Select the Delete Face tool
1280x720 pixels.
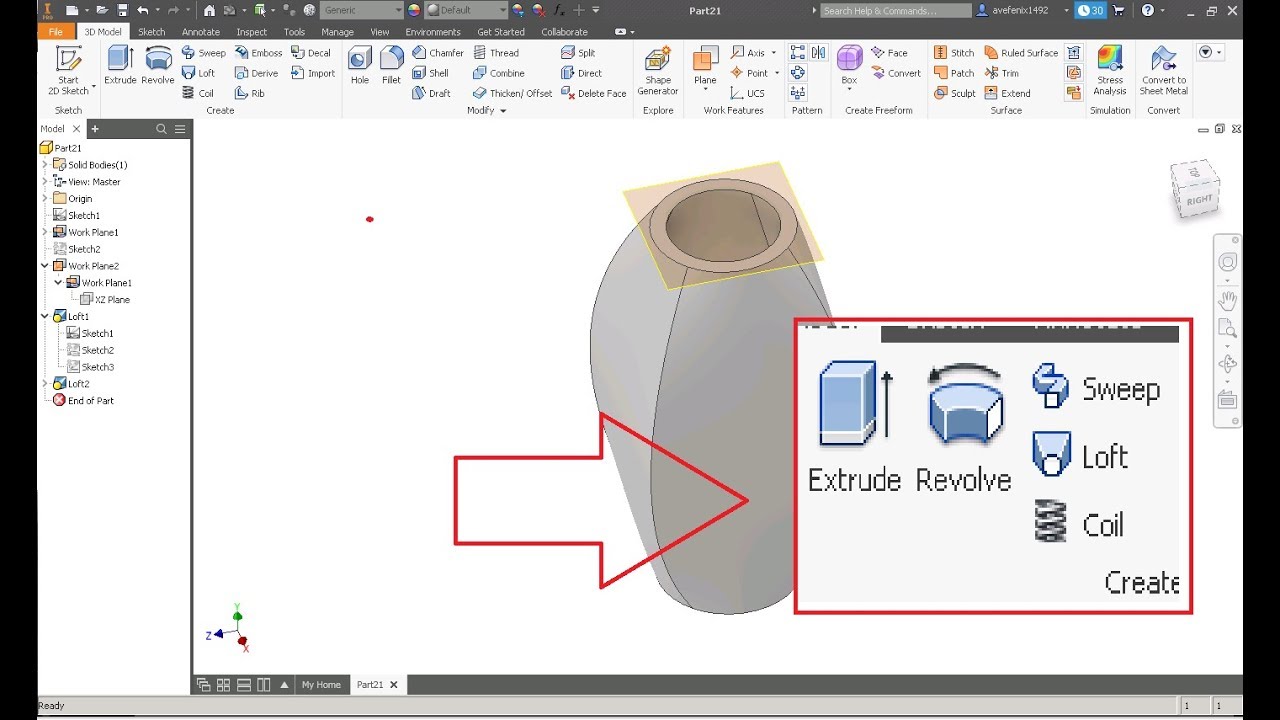594,93
